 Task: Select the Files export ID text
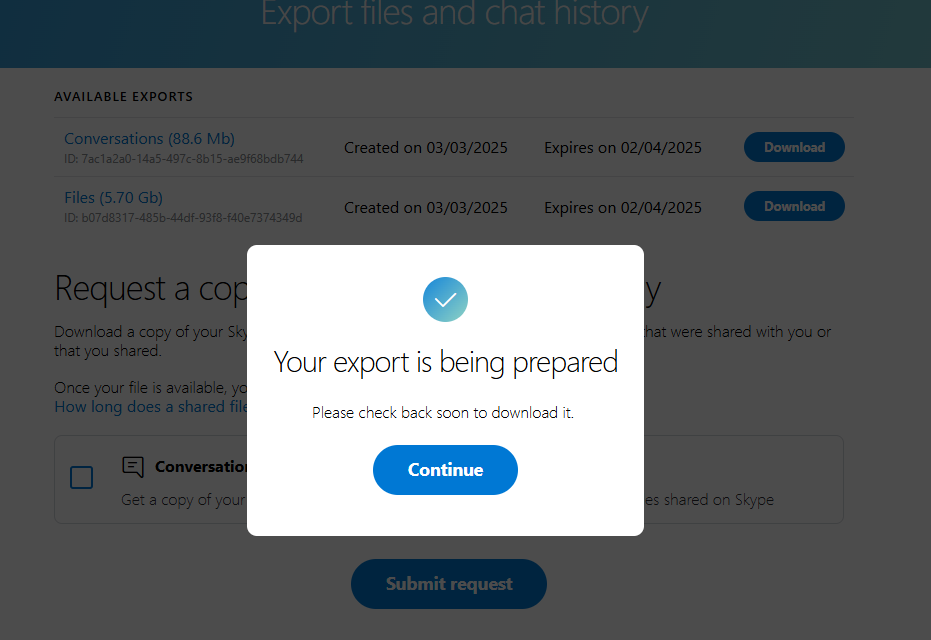pyautogui.click(x=183, y=218)
